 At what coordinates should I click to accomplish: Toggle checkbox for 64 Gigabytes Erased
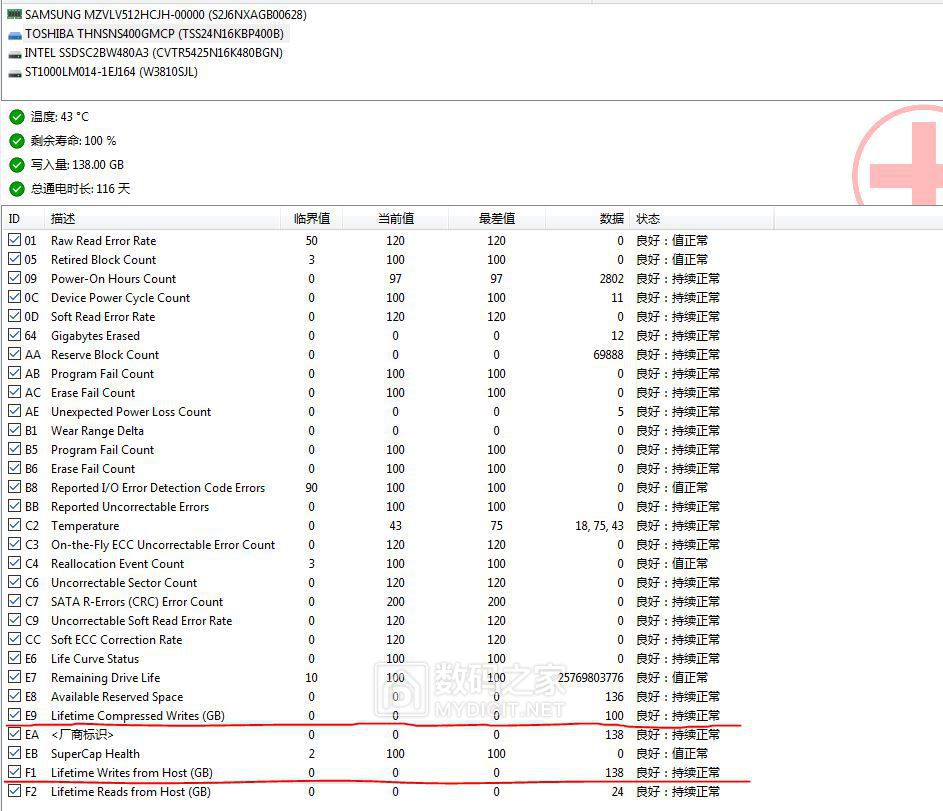point(14,335)
